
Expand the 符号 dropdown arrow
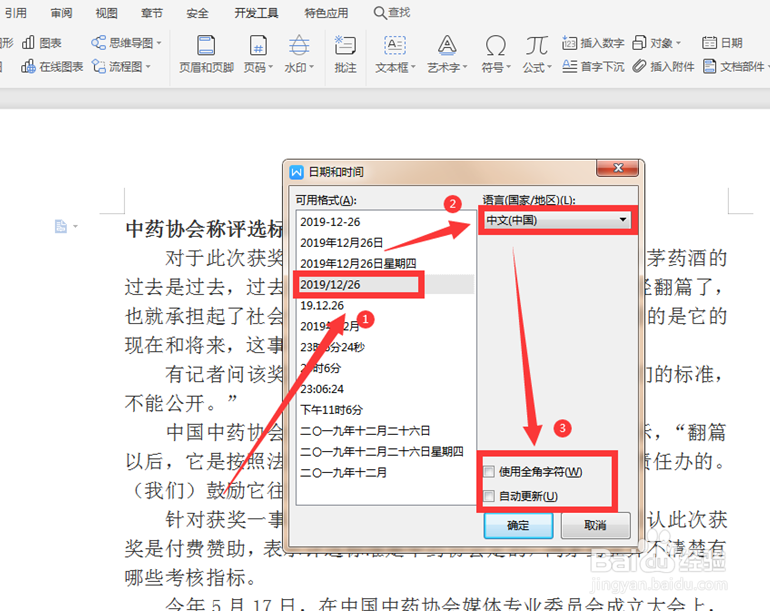point(508,67)
